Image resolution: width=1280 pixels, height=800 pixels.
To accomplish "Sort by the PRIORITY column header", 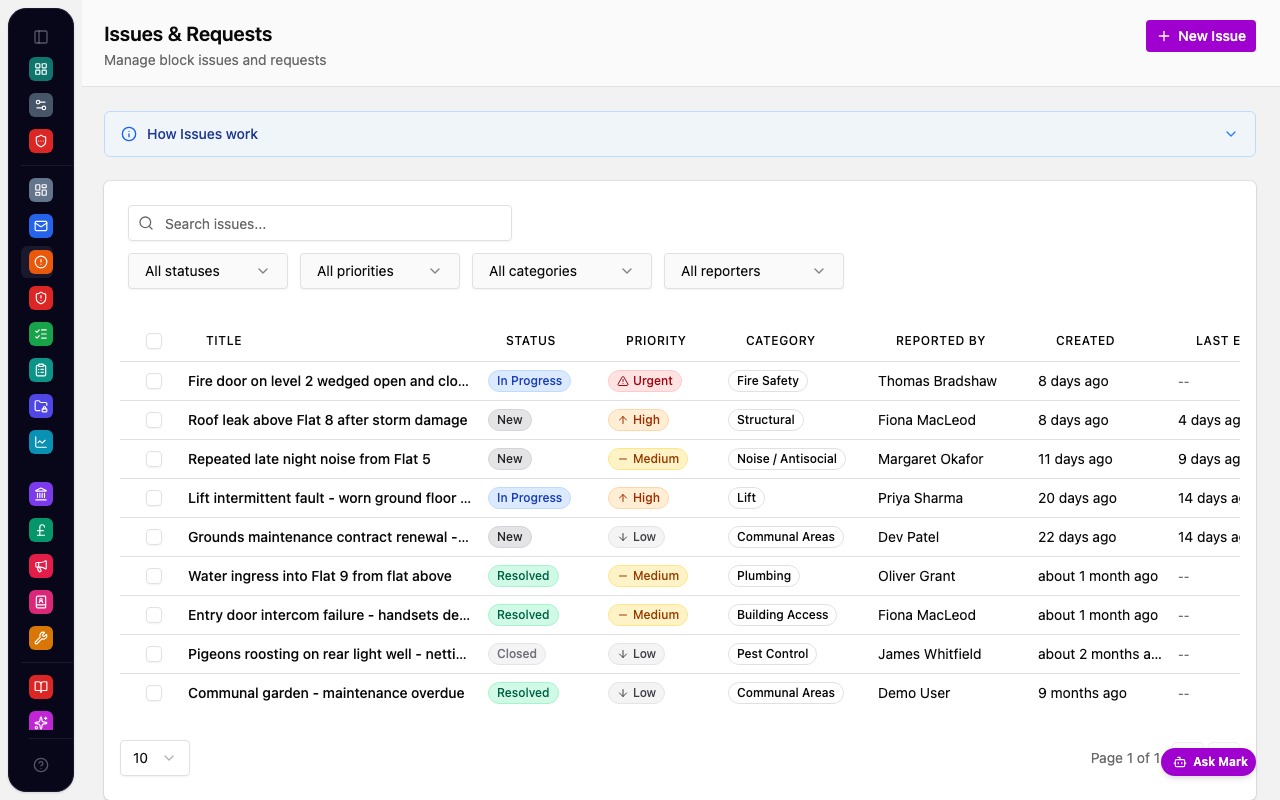I will [656, 341].
